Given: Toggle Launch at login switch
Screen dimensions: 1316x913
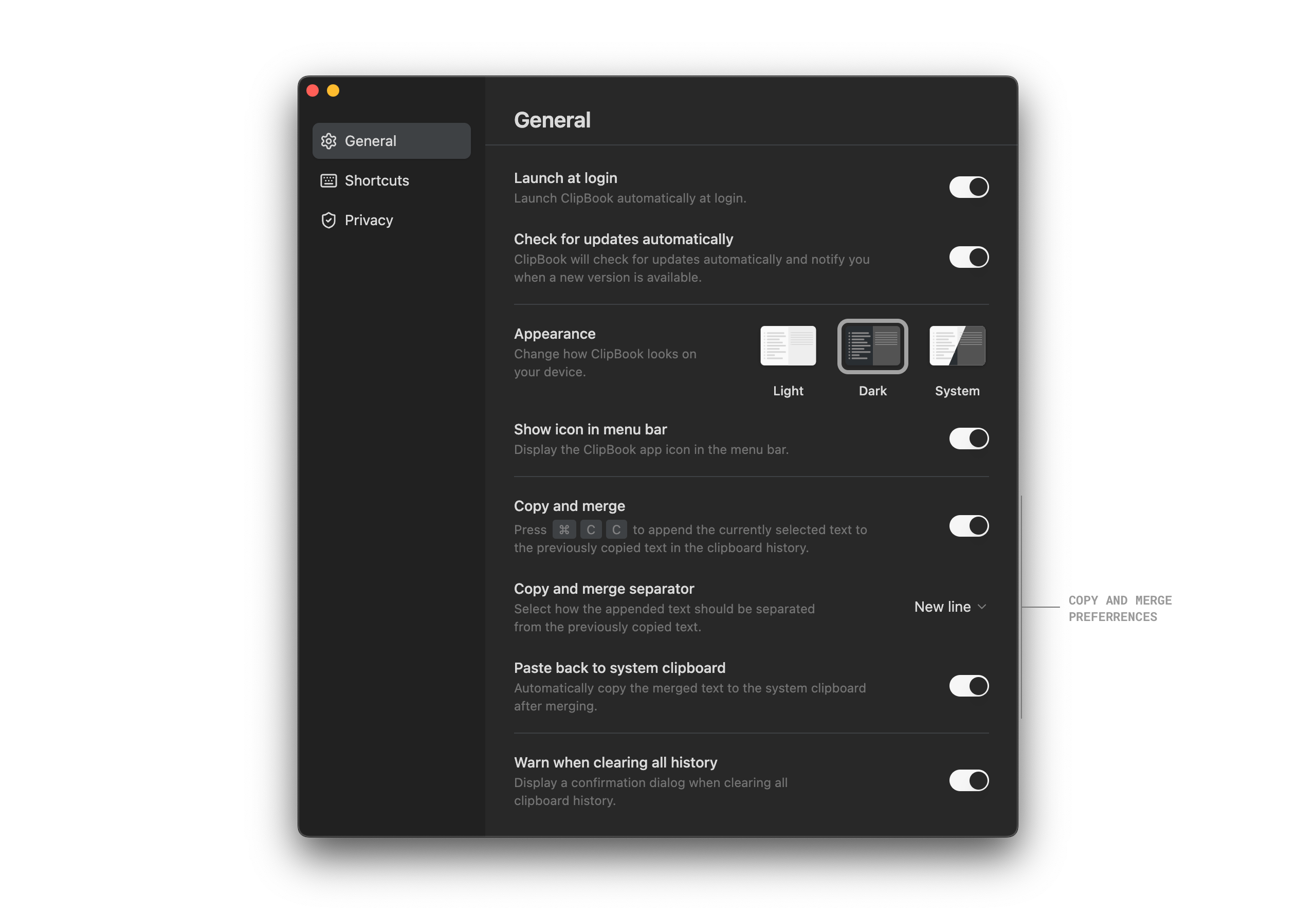Looking at the screenshot, I should click(968, 187).
